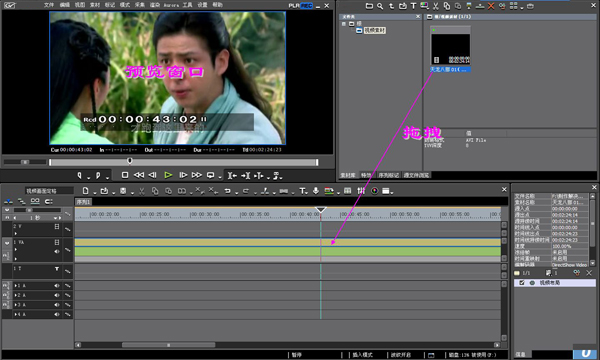Toggle video visibility on the 2 V track
Image resolution: width=600 pixels, height=360 pixels.
[x=57, y=226]
